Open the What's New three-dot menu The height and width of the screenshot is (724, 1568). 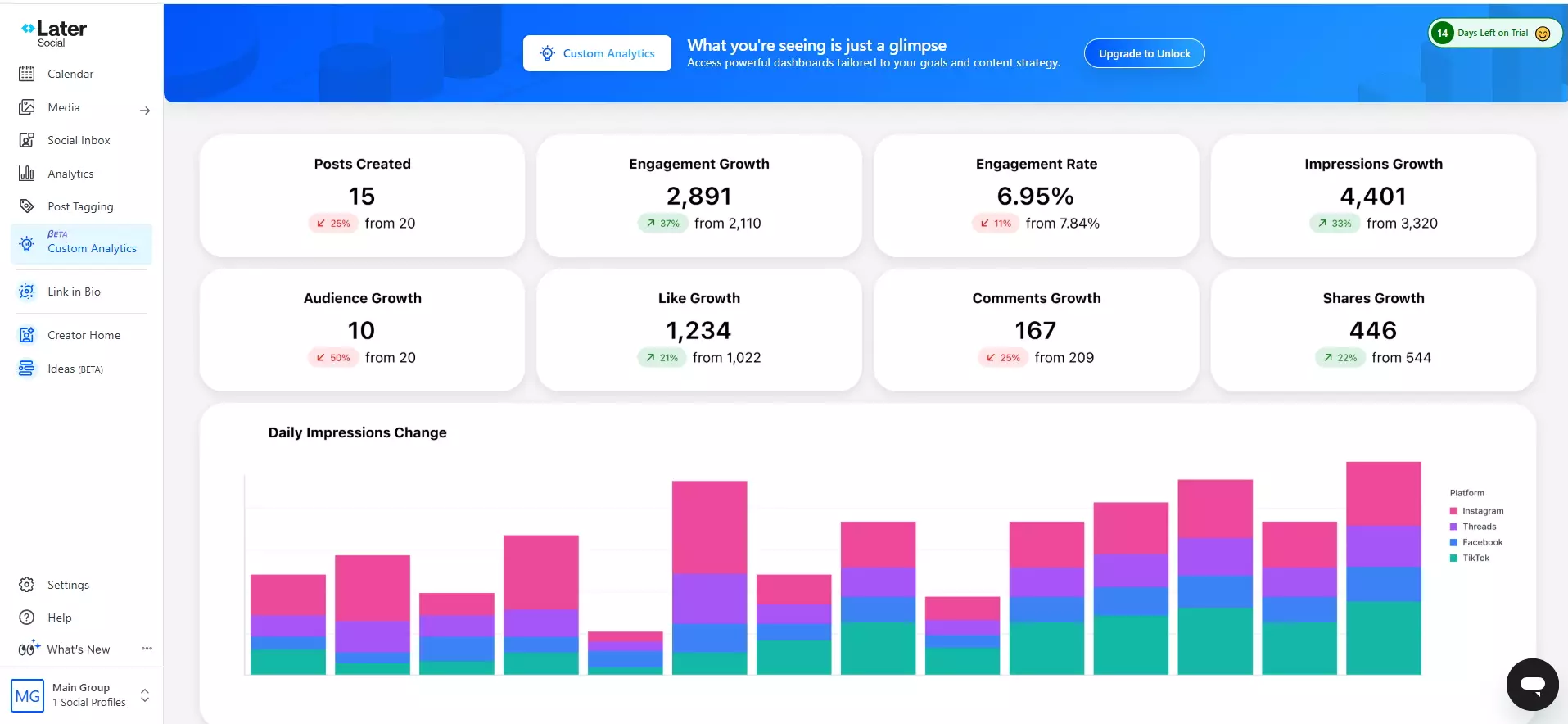click(x=147, y=649)
